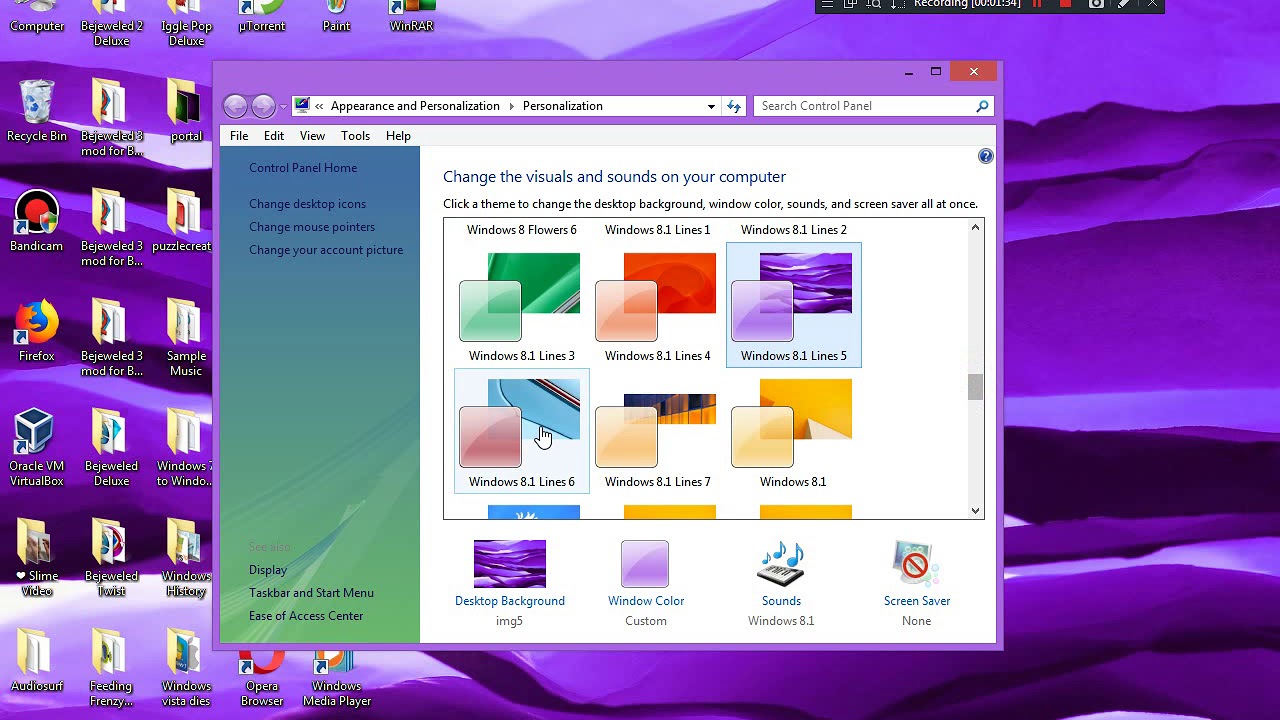Open the File menu
Viewport: 1280px width, 720px height.
[239, 136]
